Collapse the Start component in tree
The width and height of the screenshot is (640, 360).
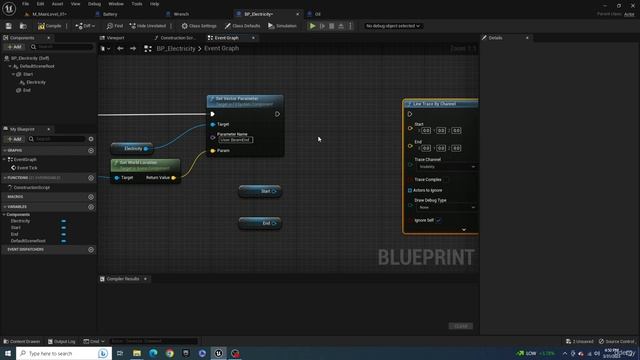[x=13, y=74]
